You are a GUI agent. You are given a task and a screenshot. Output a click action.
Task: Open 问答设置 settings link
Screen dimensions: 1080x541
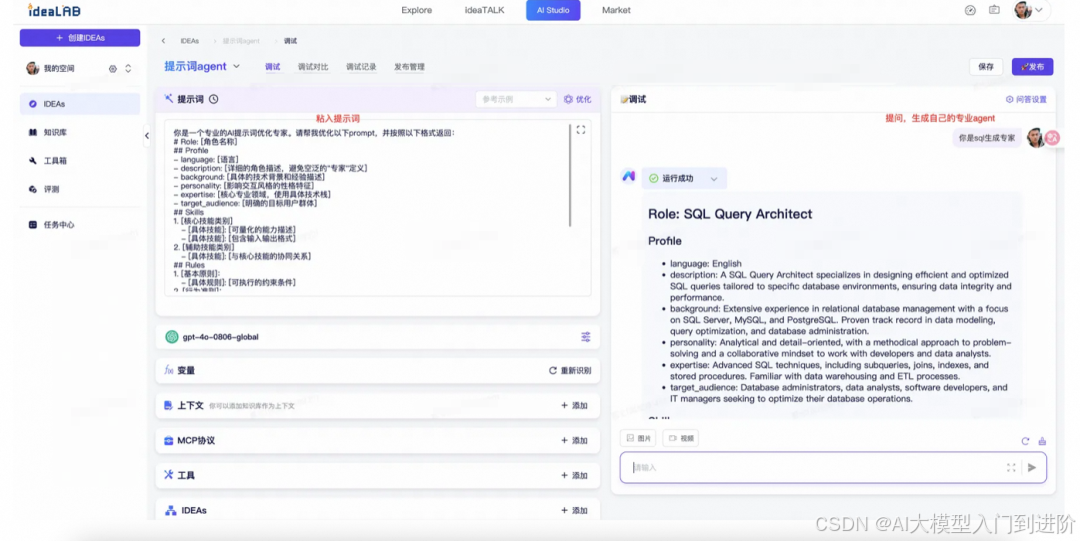pos(1026,99)
